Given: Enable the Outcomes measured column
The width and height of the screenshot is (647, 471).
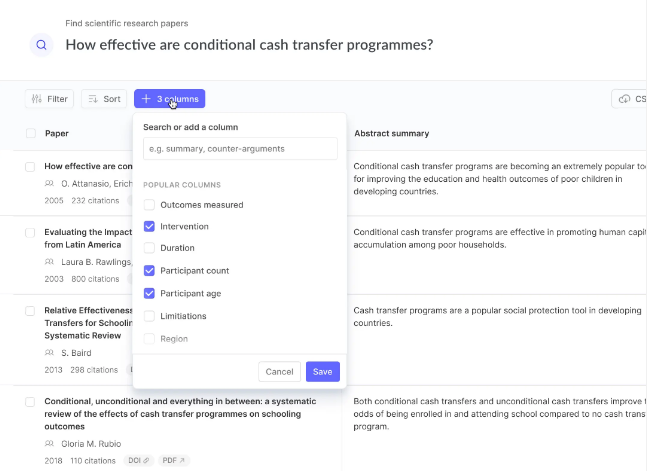Looking at the screenshot, I should coord(150,205).
